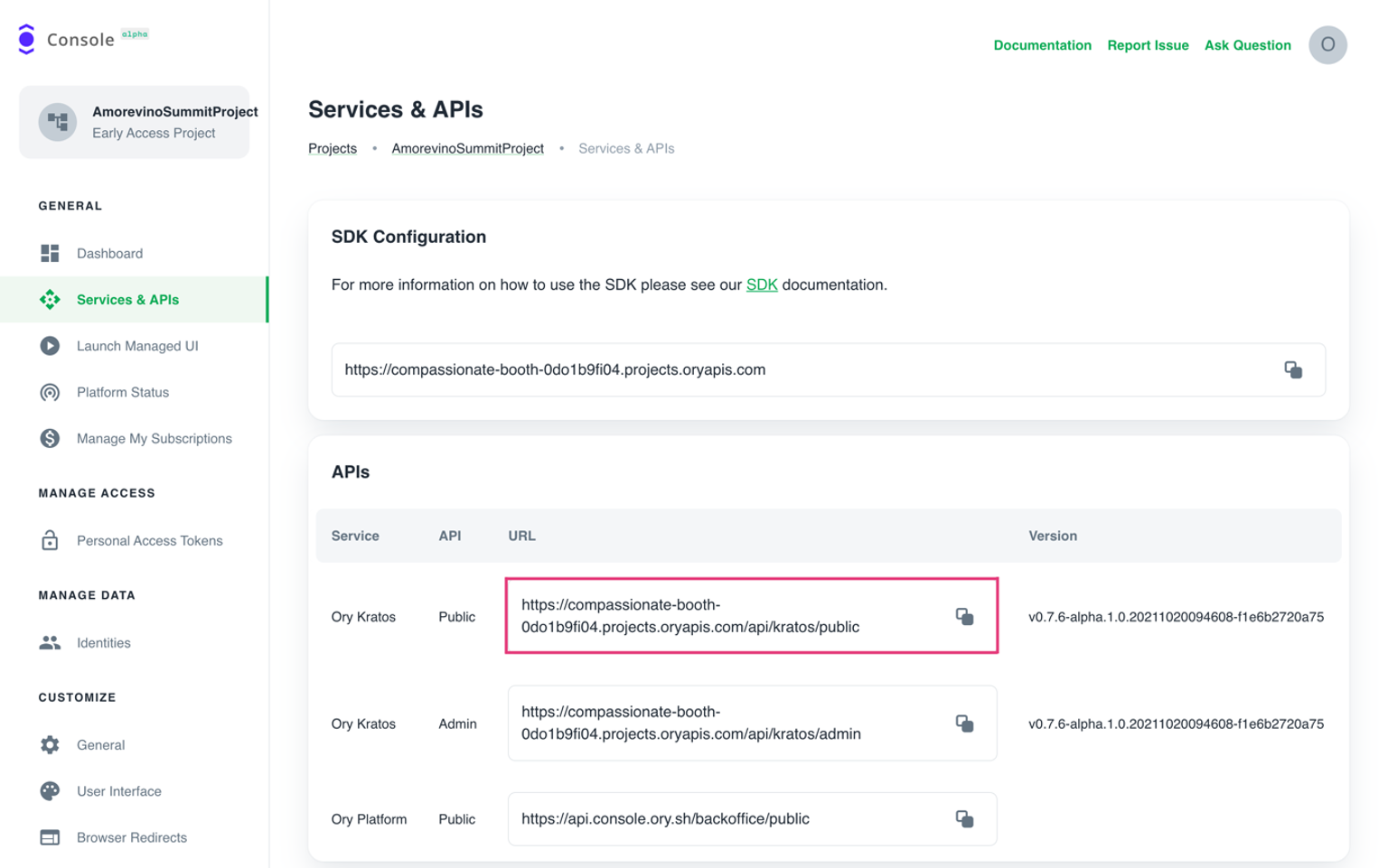This screenshot has width=1388, height=868.
Task: Click the APIs section heading
Action: (351, 472)
